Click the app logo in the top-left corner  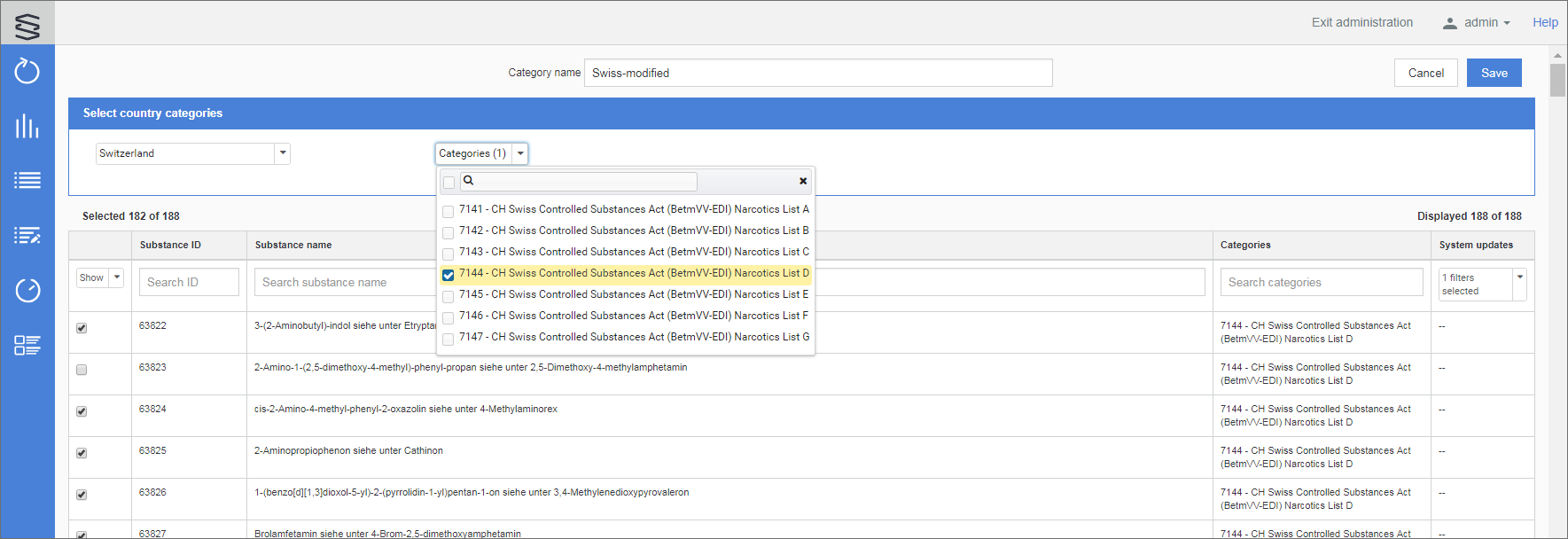click(x=27, y=25)
